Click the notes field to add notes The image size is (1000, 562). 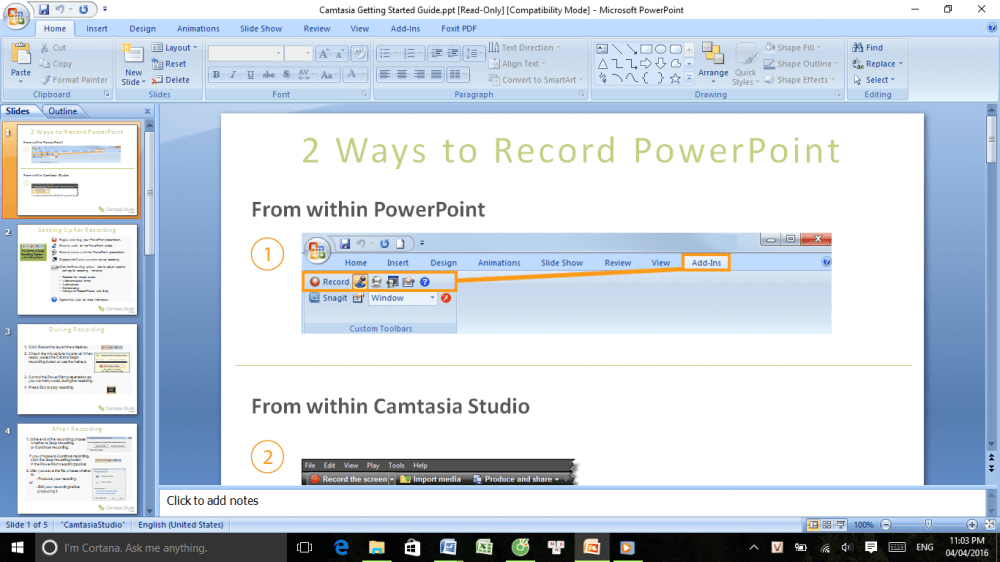[x=571, y=501]
